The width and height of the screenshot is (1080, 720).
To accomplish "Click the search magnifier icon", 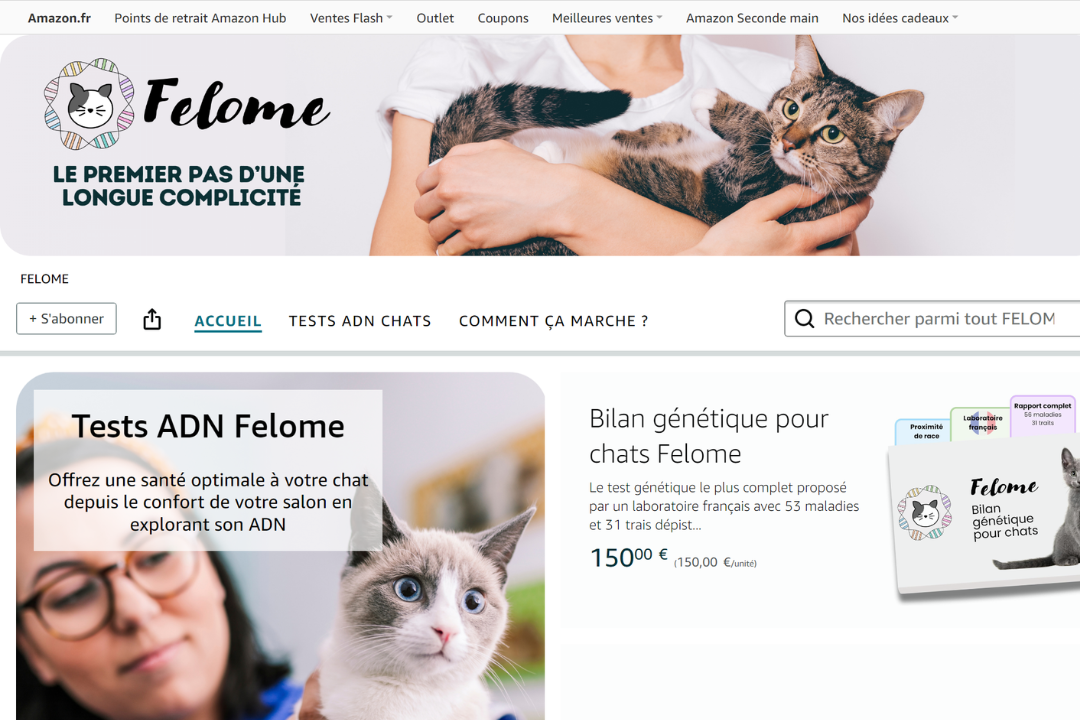I will [x=804, y=318].
